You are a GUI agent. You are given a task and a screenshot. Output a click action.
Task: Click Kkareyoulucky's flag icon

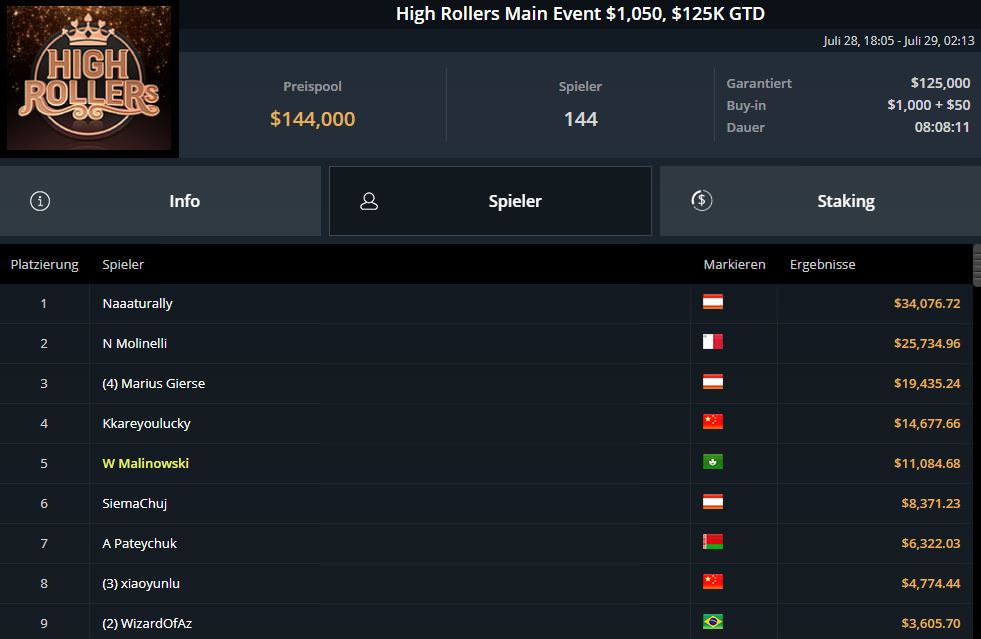pos(712,422)
